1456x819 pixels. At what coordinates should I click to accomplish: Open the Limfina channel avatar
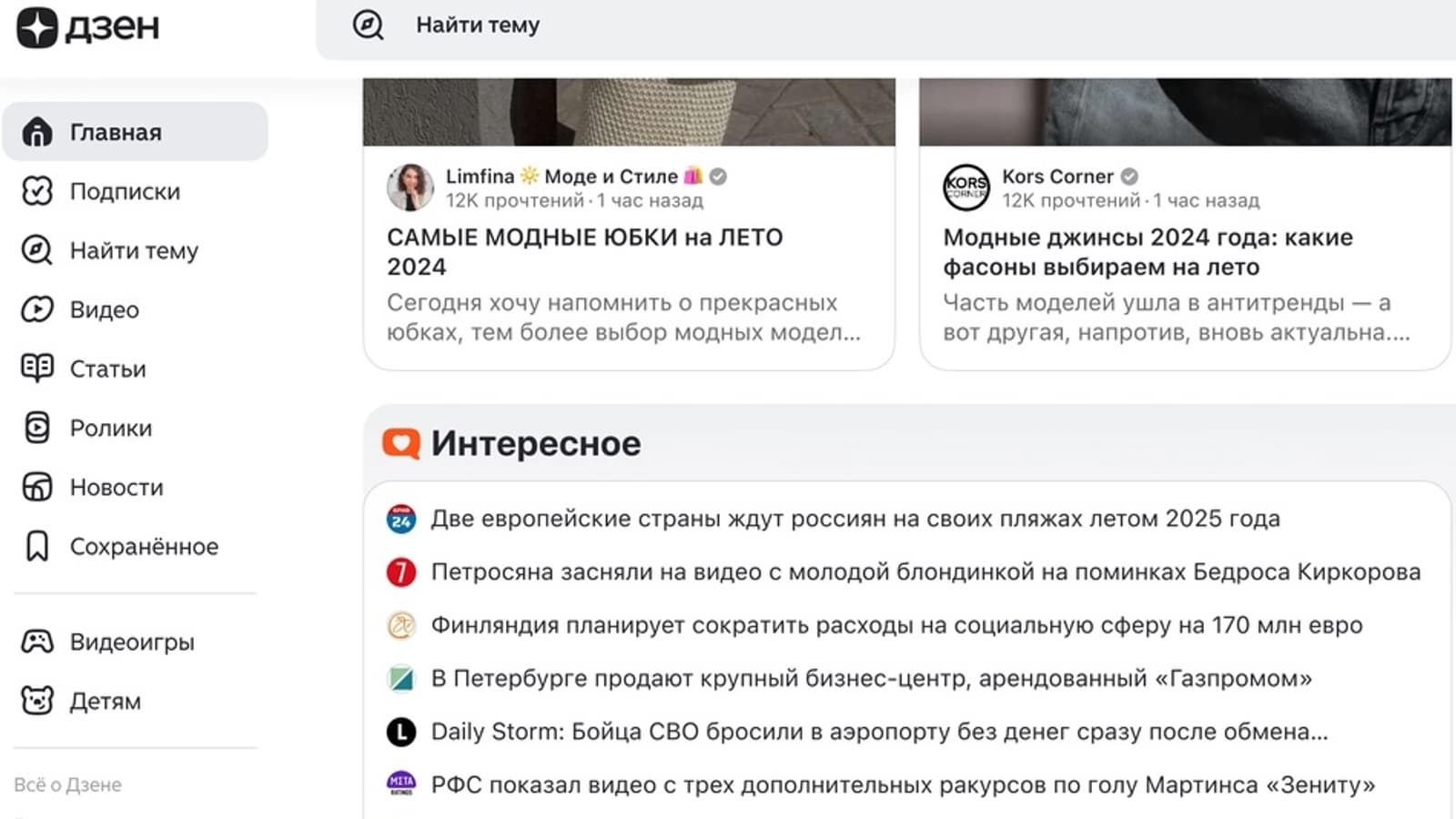click(x=410, y=187)
